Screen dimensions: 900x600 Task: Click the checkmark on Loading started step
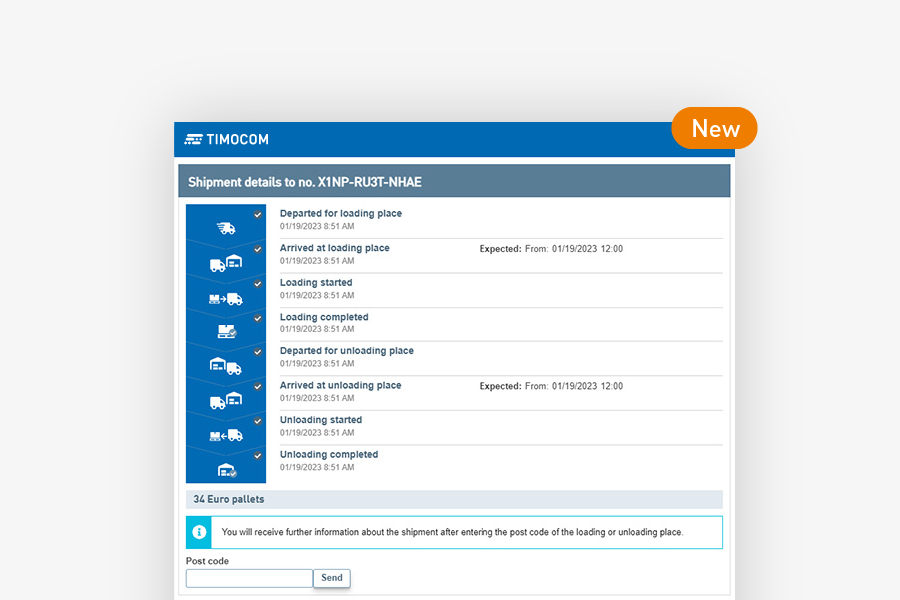pos(258,284)
